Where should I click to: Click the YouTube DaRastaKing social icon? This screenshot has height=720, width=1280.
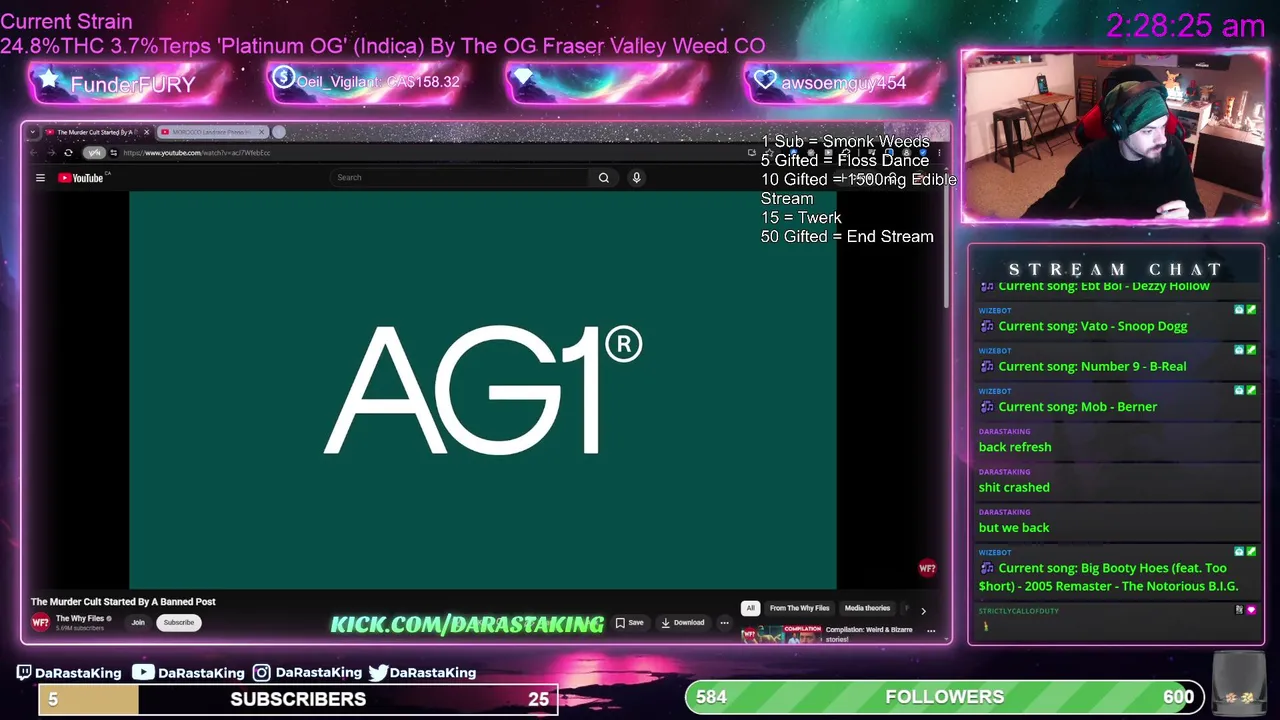(143, 673)
